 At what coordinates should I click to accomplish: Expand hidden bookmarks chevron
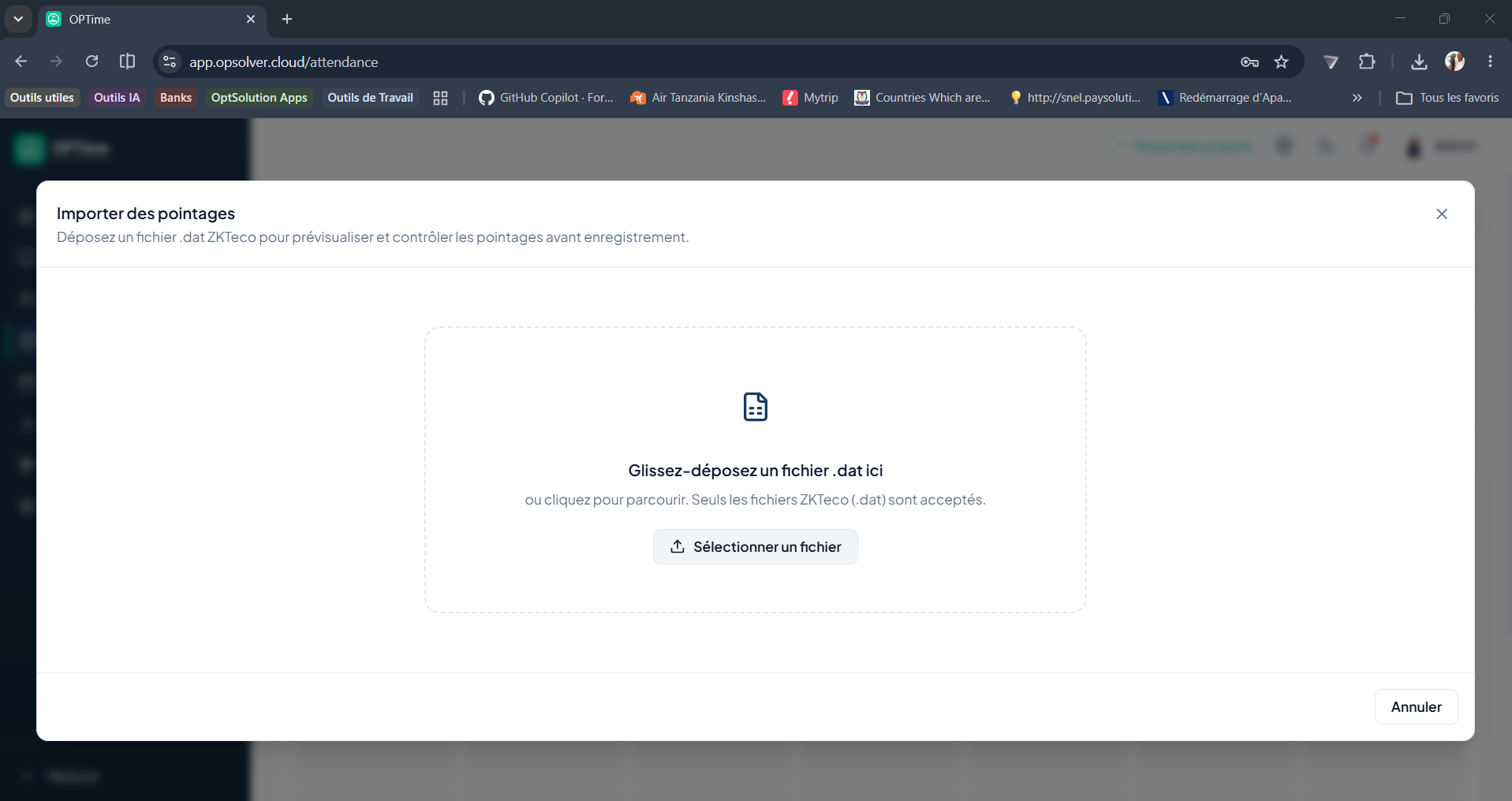click(x=1357, y=98)
